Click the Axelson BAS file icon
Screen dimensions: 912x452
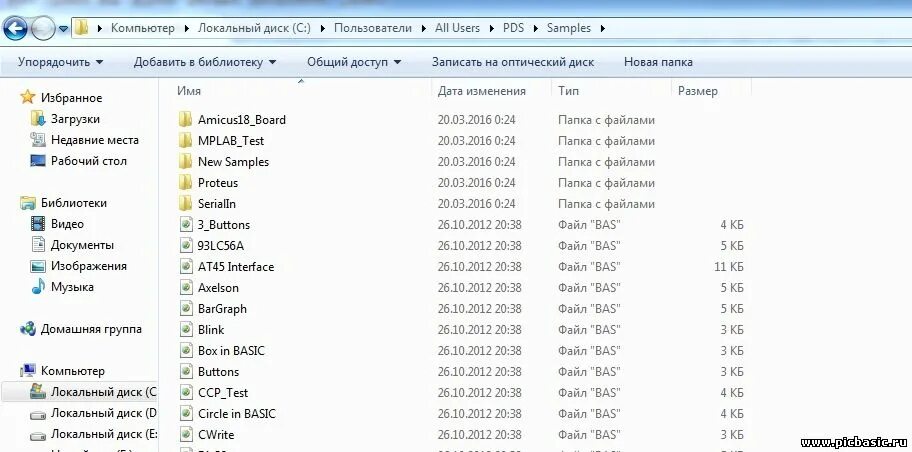point(186,287)
